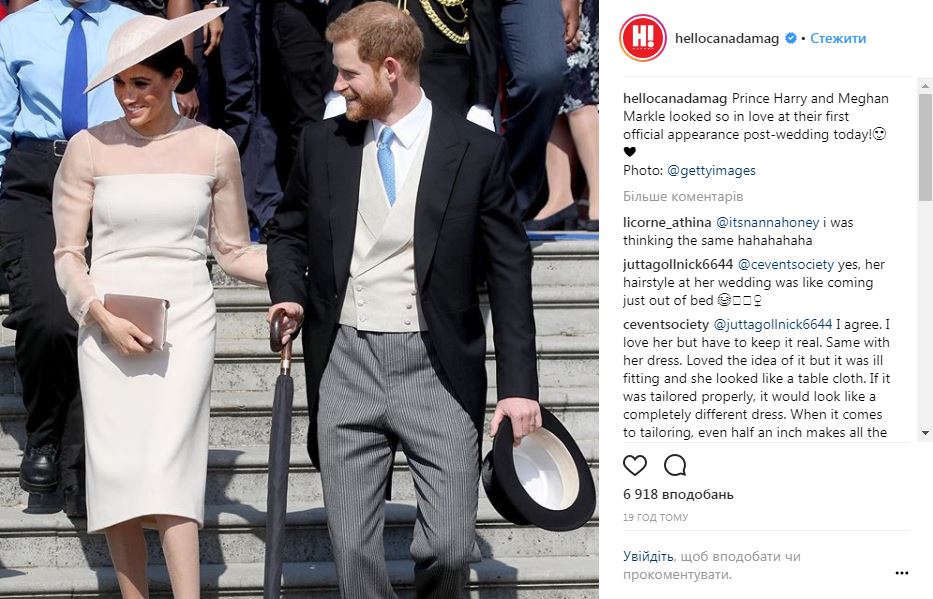Click the scrollbar down arrow in comments
Screen dimensions: 933x599
(925, 433)
